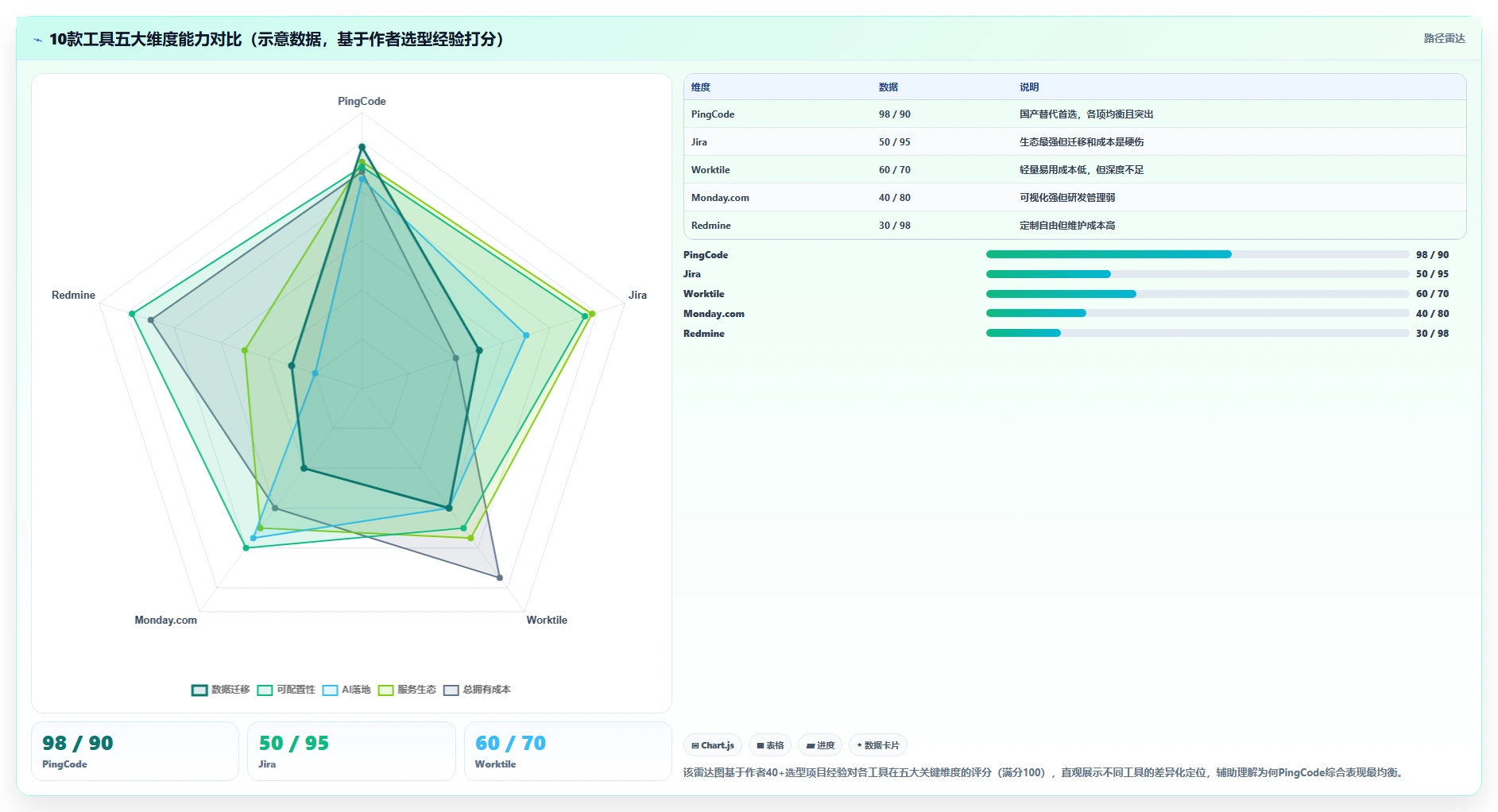Click the 30 / 98 value beside Redmine progress bar
The height and width of the screenshot is (812, 1498).
1432,334
